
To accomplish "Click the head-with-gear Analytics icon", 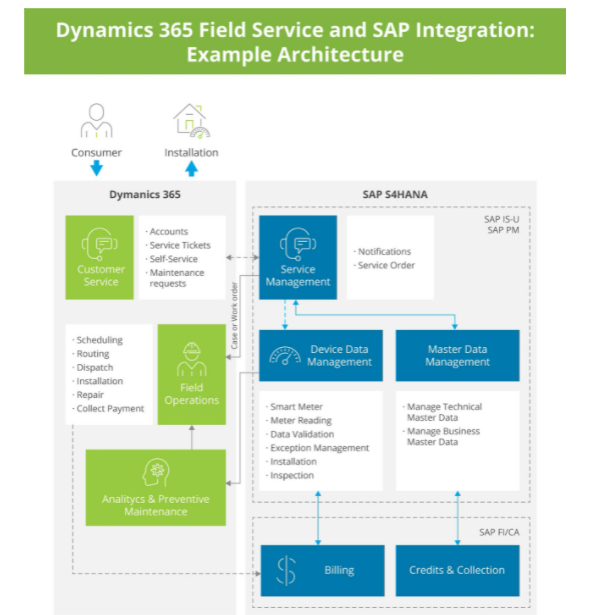I will point(156,472).
